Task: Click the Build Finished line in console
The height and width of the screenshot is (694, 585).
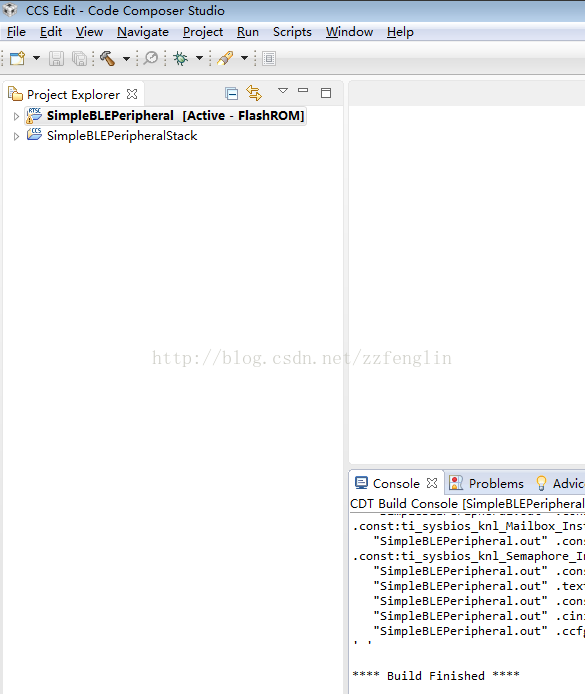Action: 436,676
